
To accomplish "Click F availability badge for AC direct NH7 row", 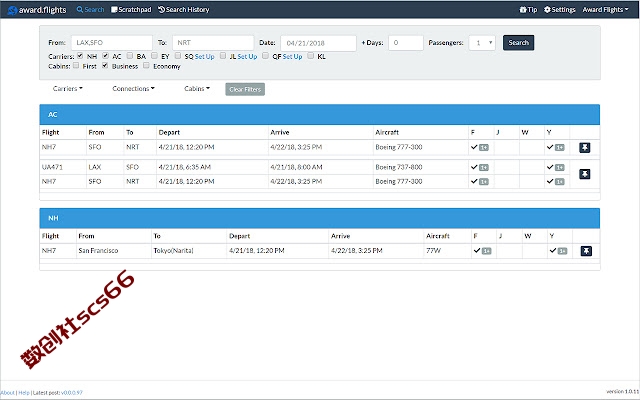I will pos(484,147).
